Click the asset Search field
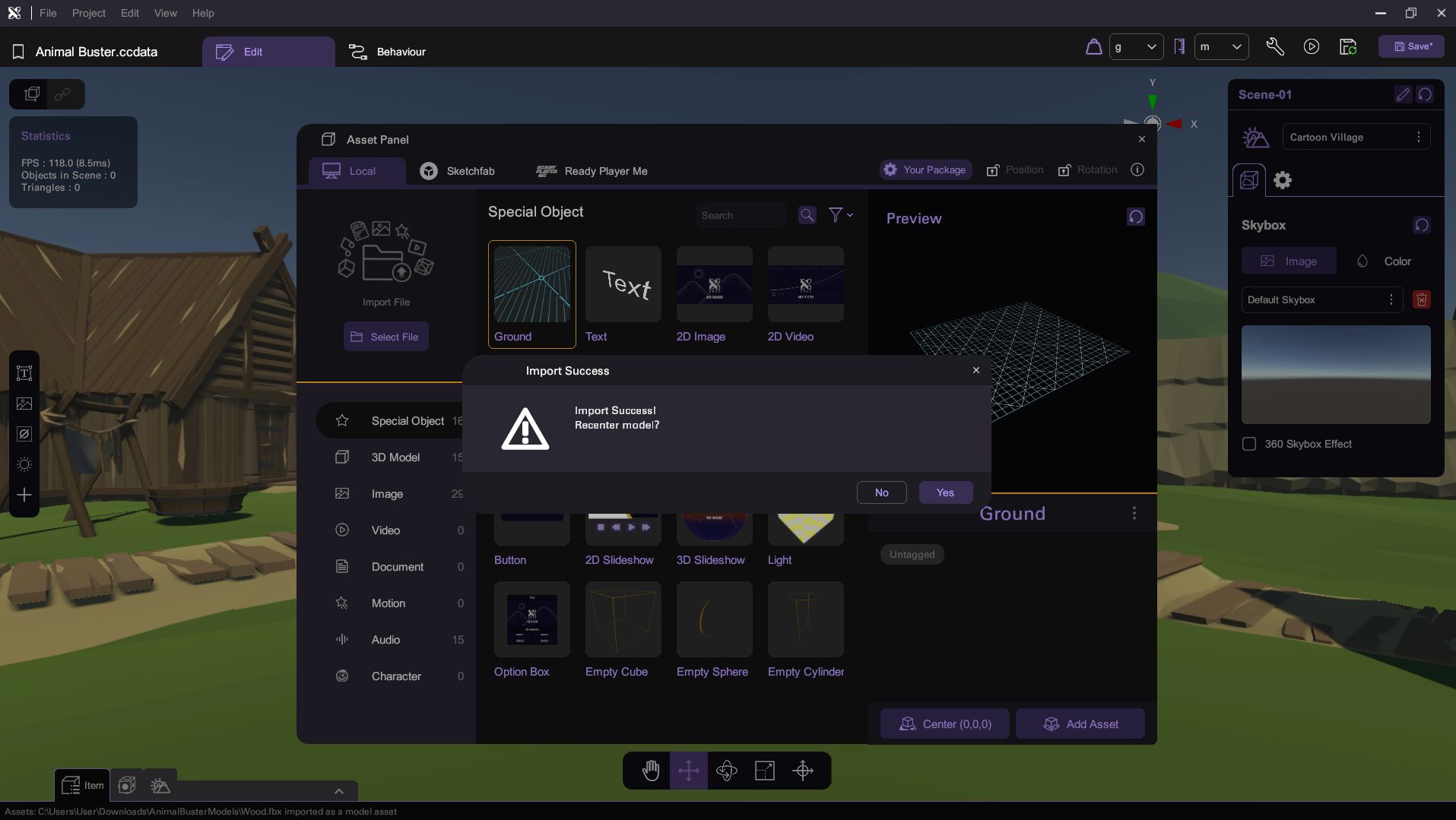The image size is (1456, 820). (x=740, y=216)
